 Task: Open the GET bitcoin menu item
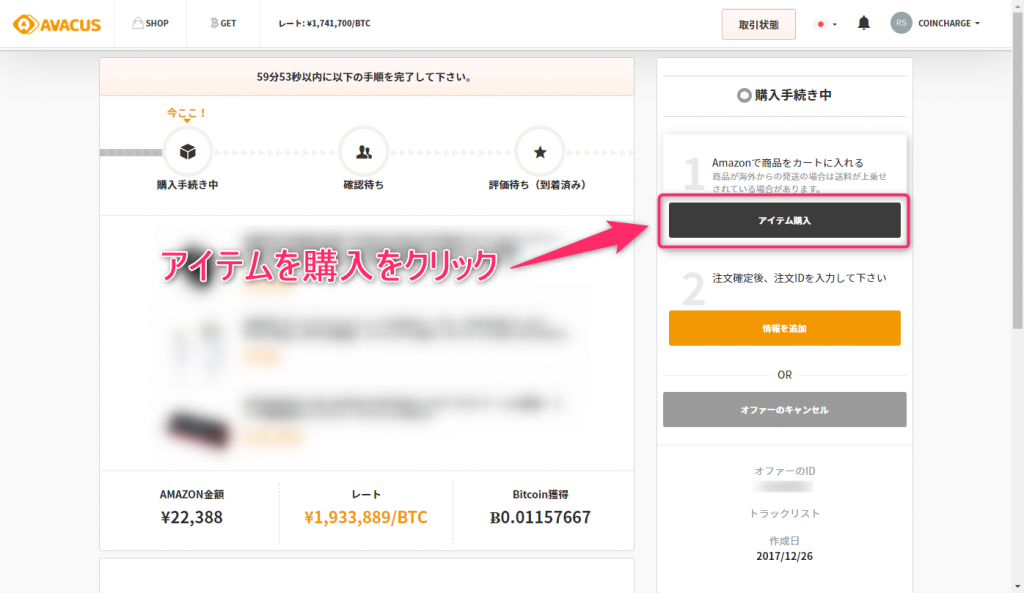222,23
